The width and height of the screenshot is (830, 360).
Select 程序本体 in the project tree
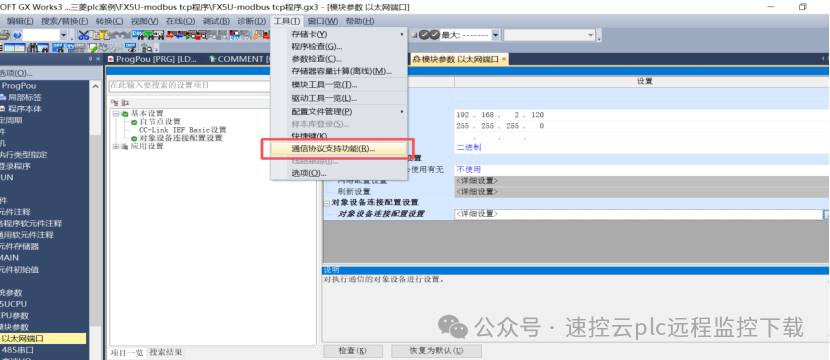(x=24, y=109)
